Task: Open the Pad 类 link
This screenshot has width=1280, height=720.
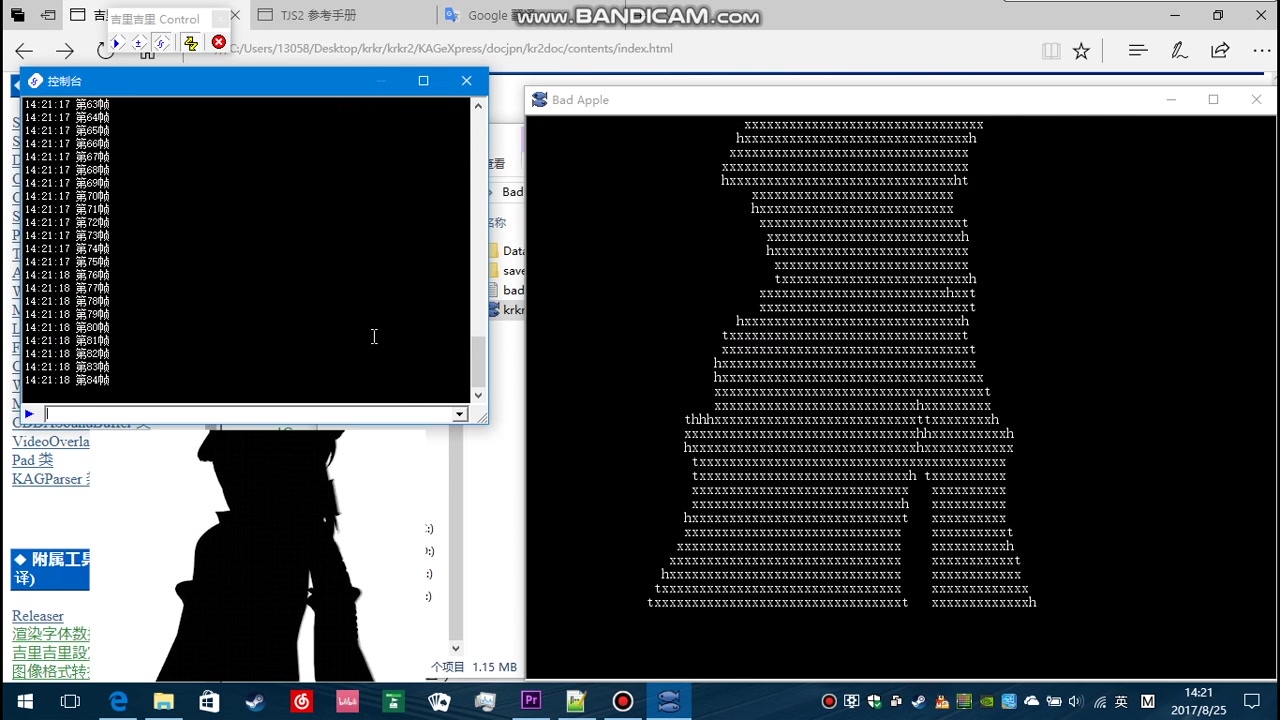Action: click(x=32, y=460)
